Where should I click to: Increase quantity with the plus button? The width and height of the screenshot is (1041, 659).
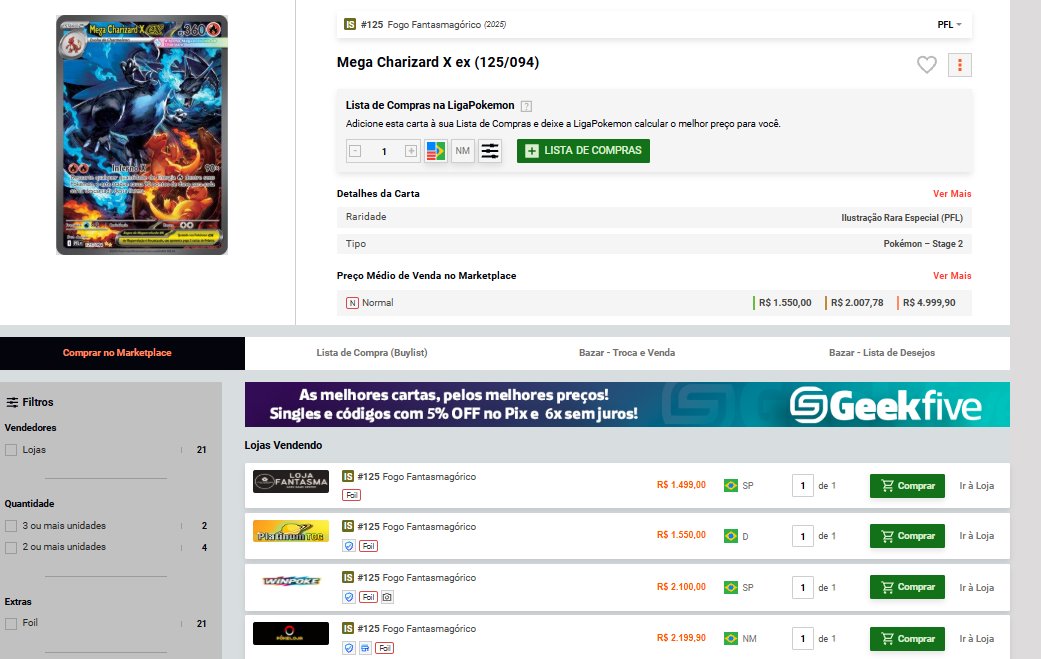click(411, 151)
